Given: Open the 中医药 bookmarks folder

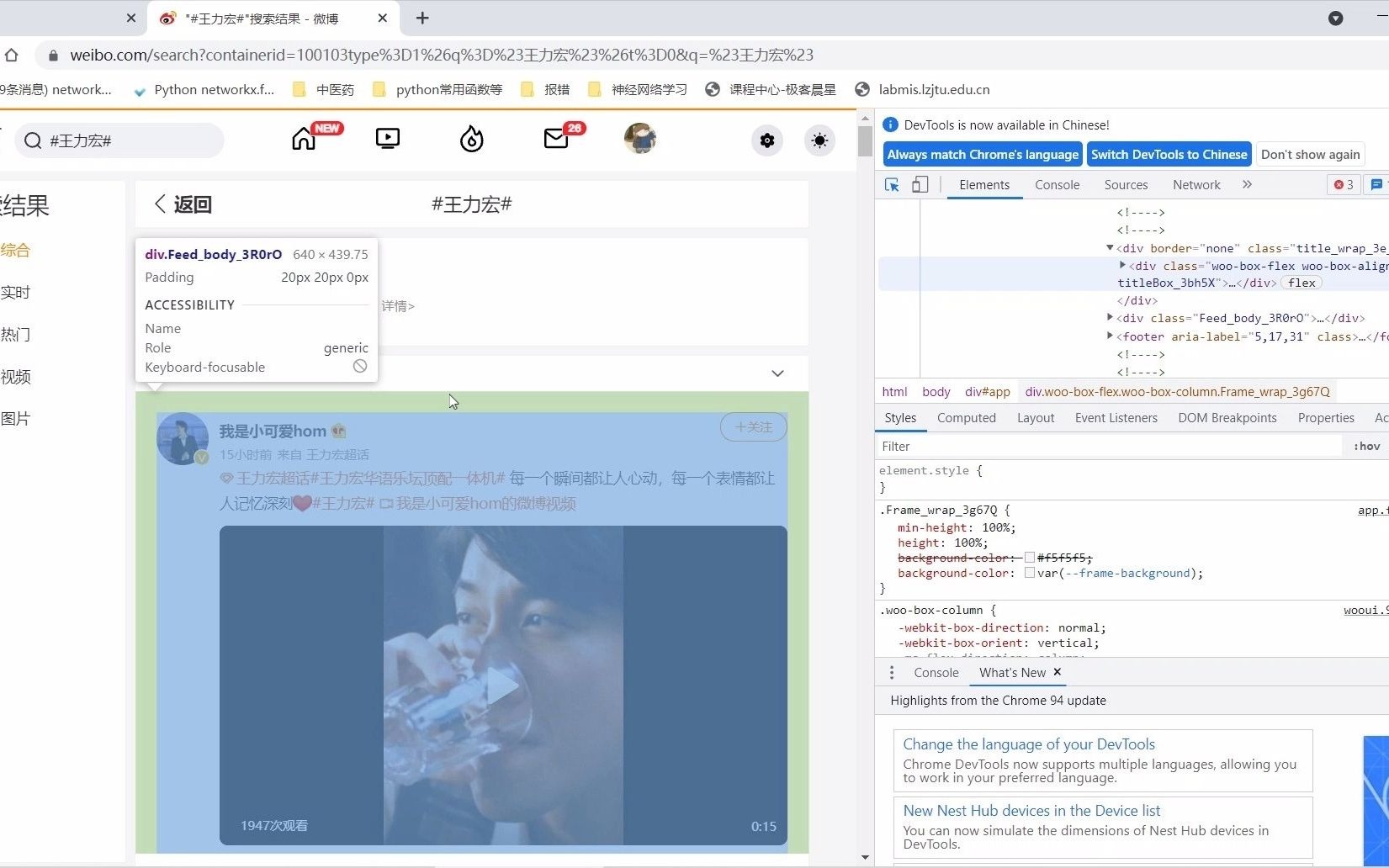Looking at the screenshot, I should point(324,90).
